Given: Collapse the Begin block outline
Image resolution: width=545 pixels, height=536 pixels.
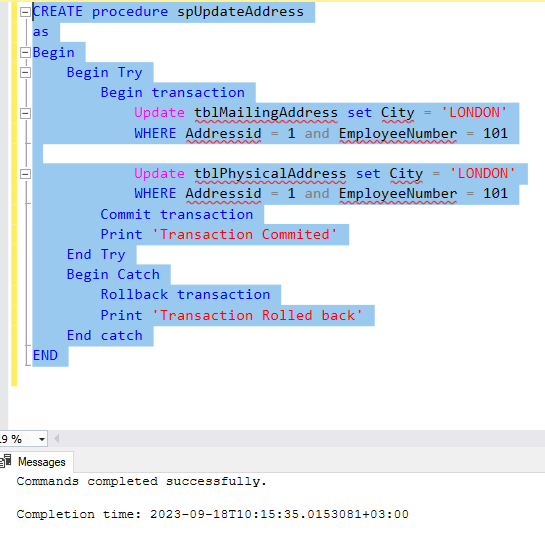Looking at the screenshot, I should [x=25, y=52].
